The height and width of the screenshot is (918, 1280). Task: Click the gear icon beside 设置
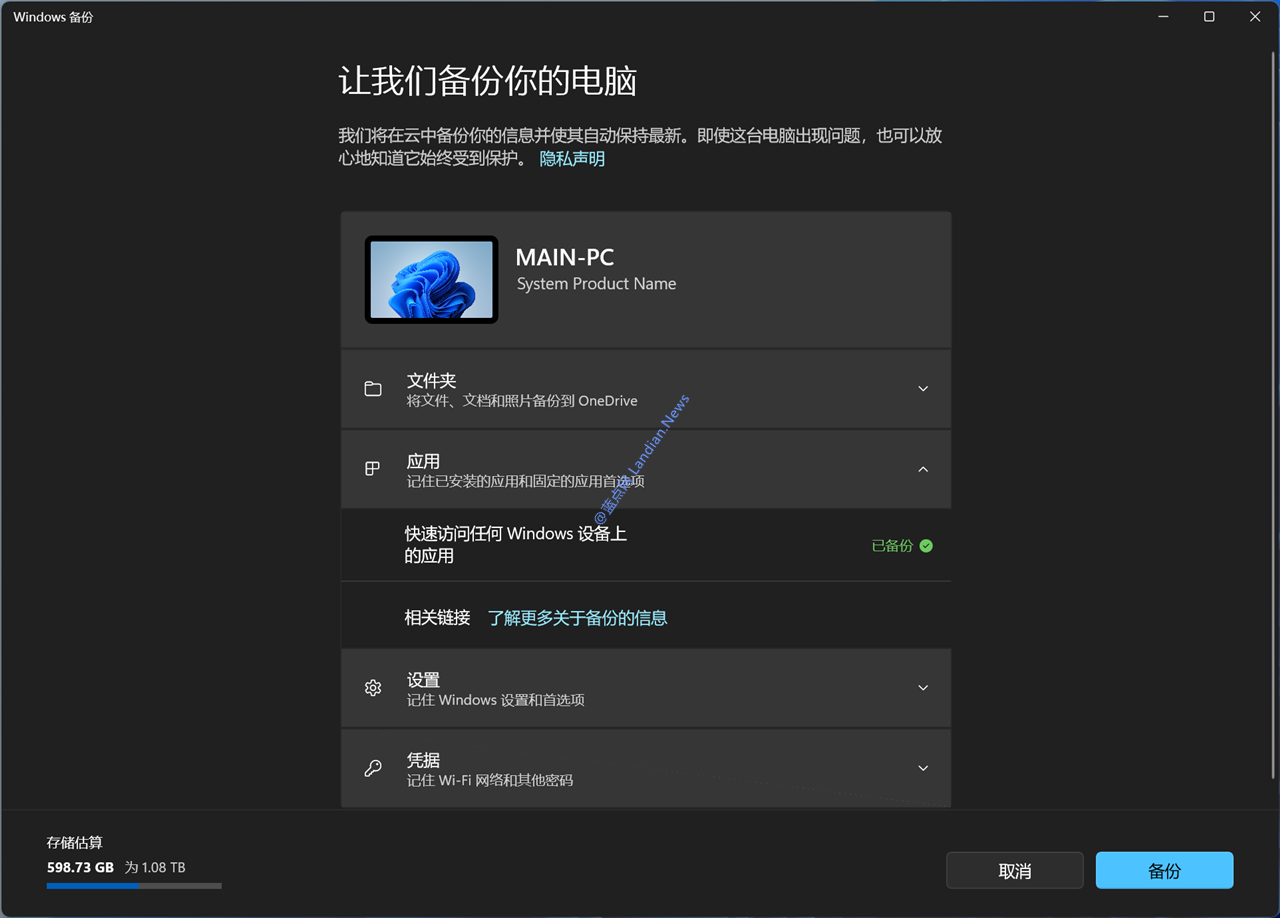373,688
